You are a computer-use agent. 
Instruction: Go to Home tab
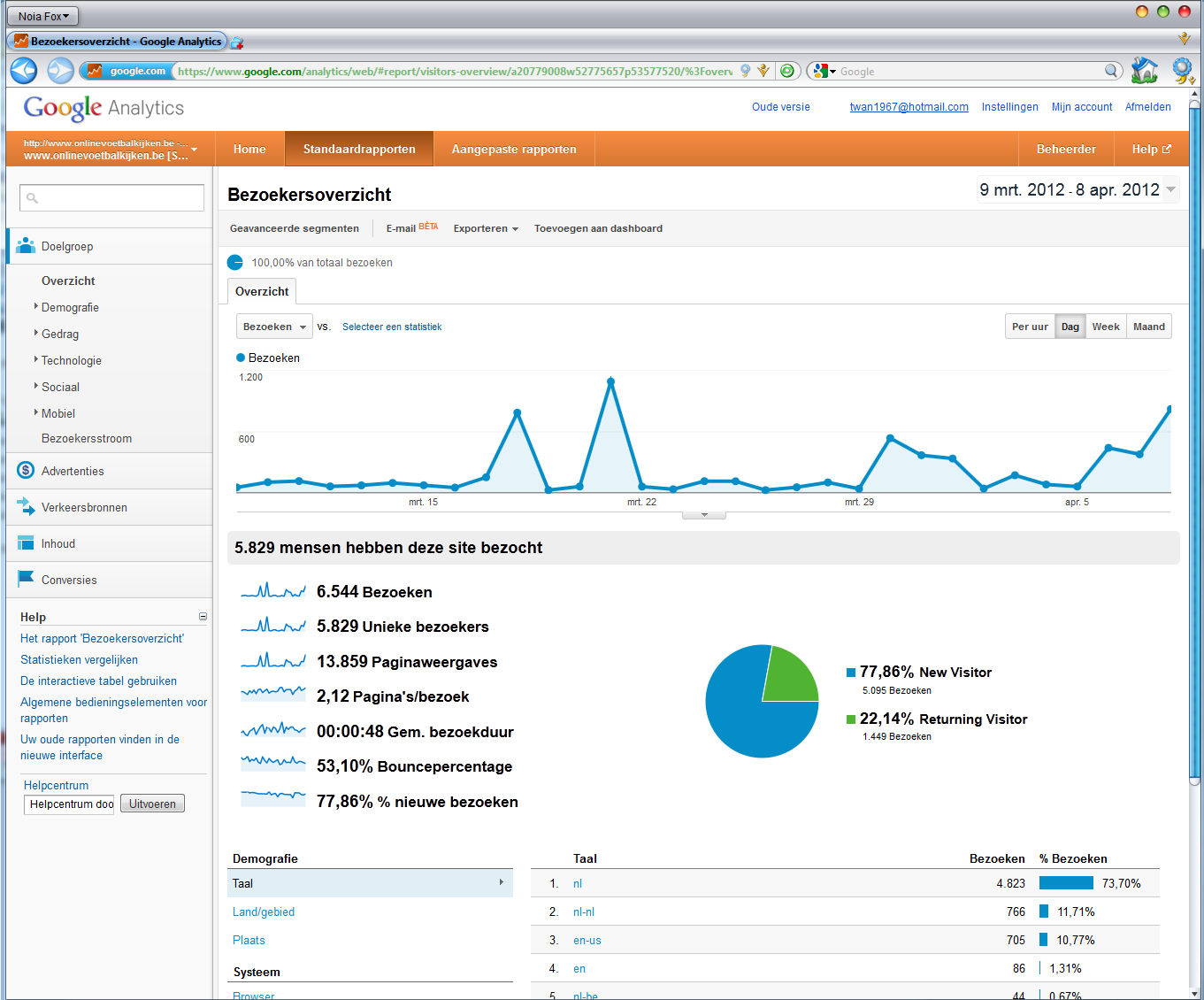tap(249, 149)
